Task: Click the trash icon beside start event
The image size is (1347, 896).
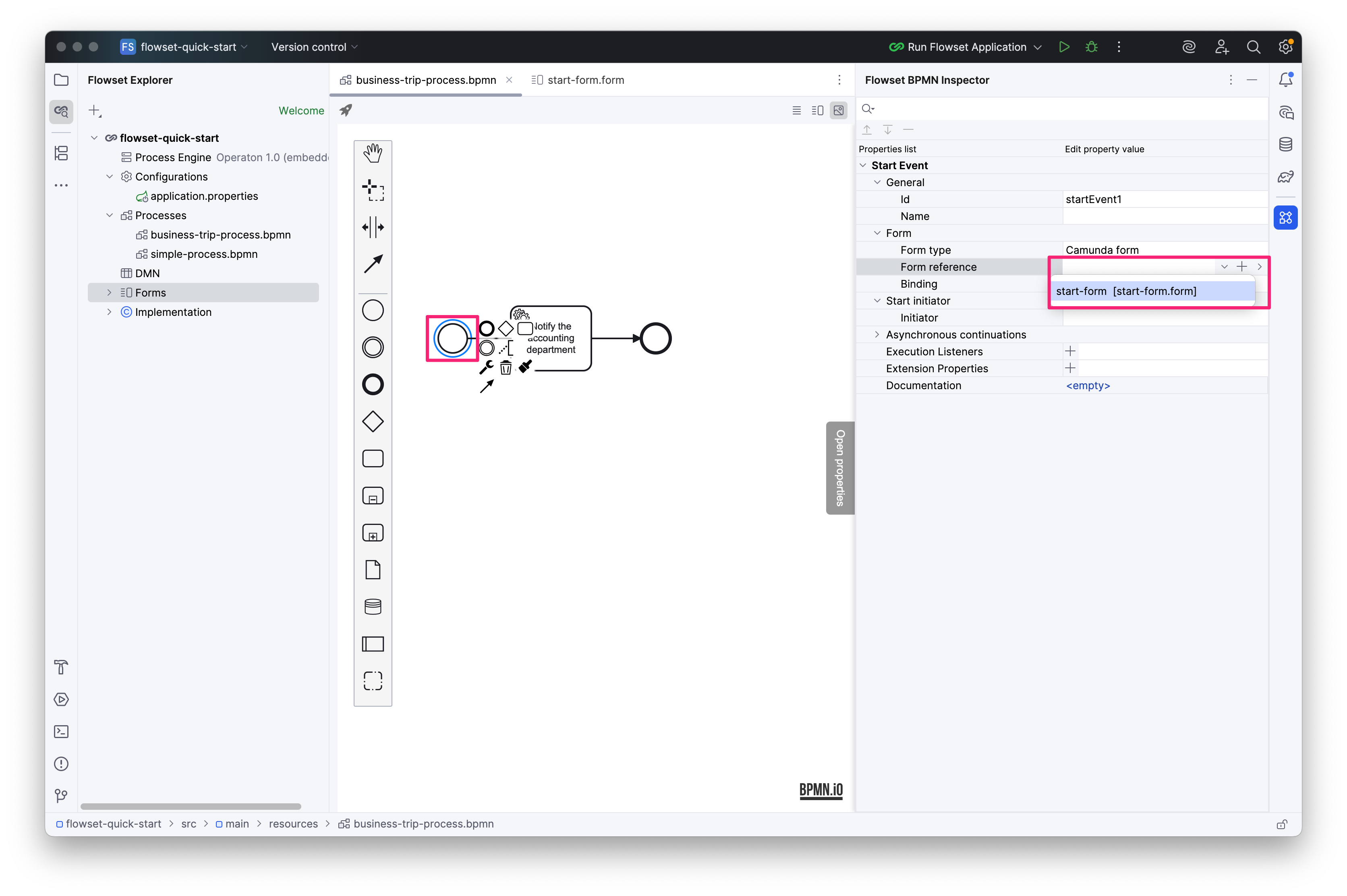Action: [506, 367]
